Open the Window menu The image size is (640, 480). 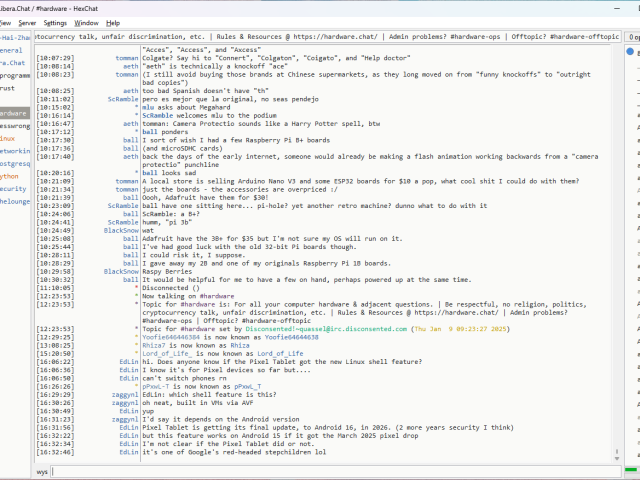pyautogui.click(x=87, y=22)
